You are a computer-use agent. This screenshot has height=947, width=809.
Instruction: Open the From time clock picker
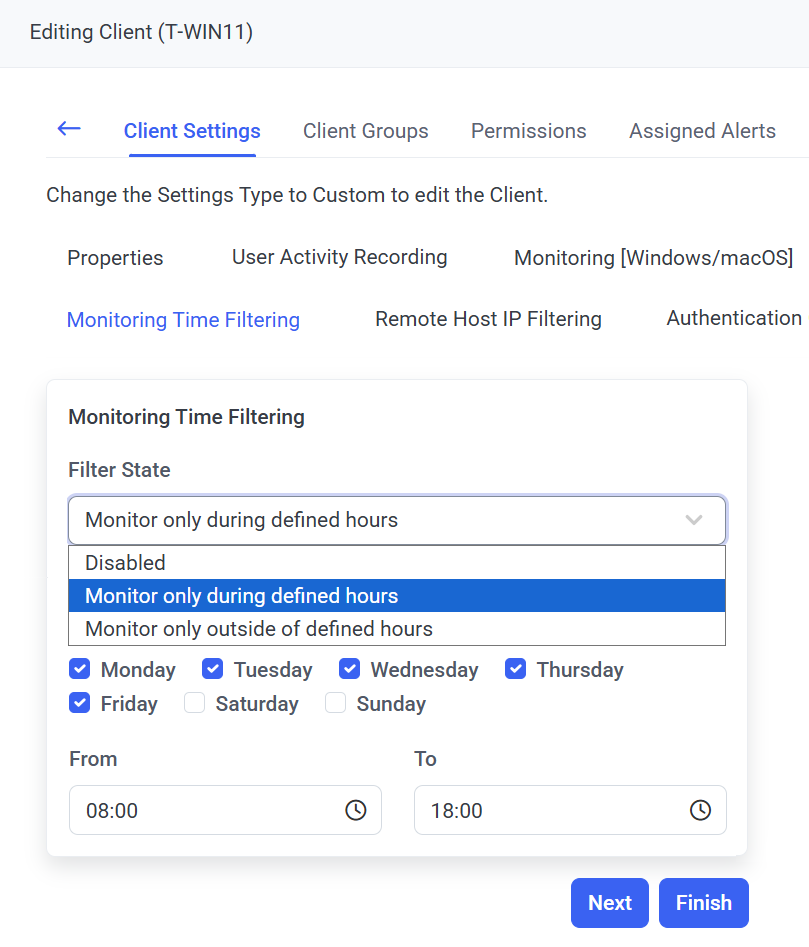[355, 810]
